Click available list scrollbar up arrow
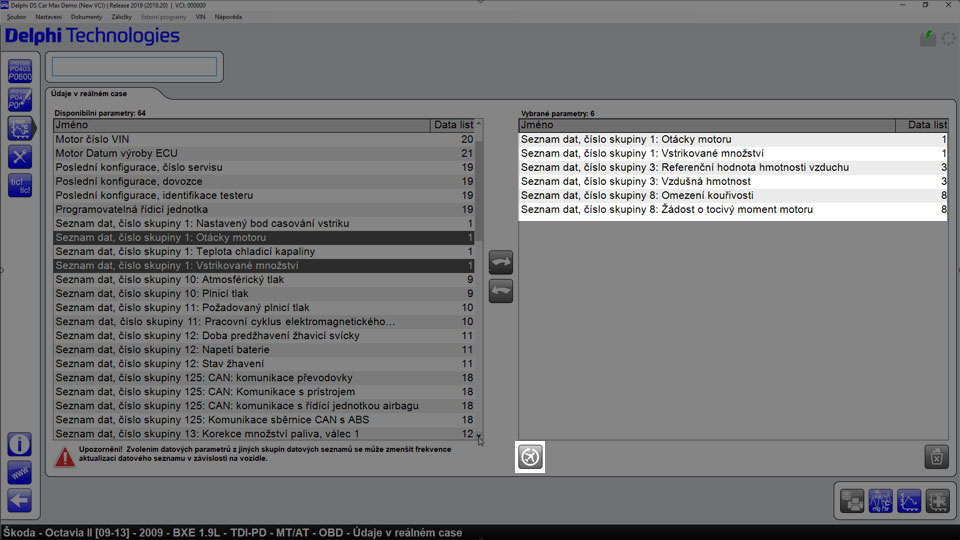This screenshot has height=540, width=960. pos(479,124)
